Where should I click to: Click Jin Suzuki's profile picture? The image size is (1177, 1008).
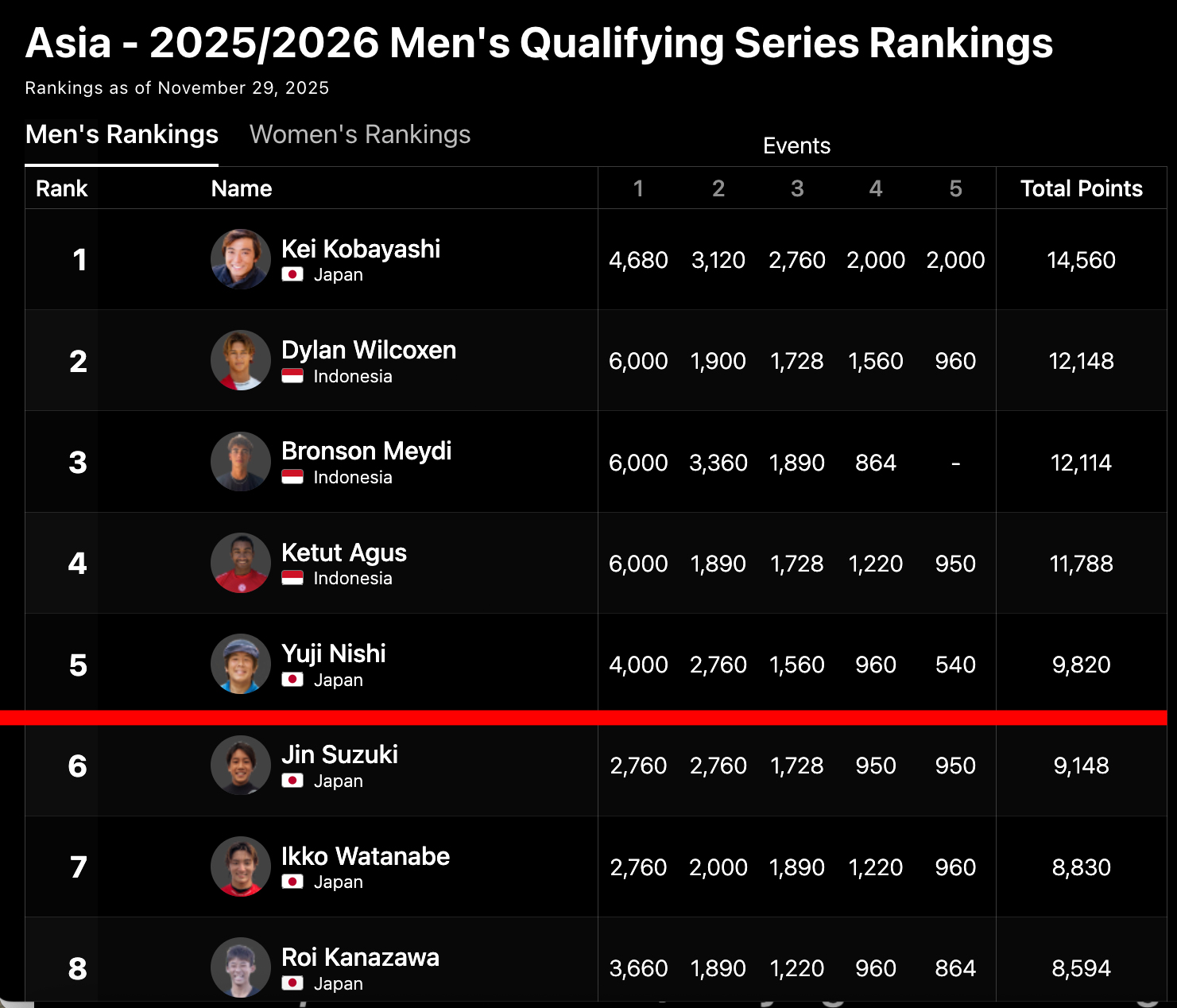coord(240,765)
